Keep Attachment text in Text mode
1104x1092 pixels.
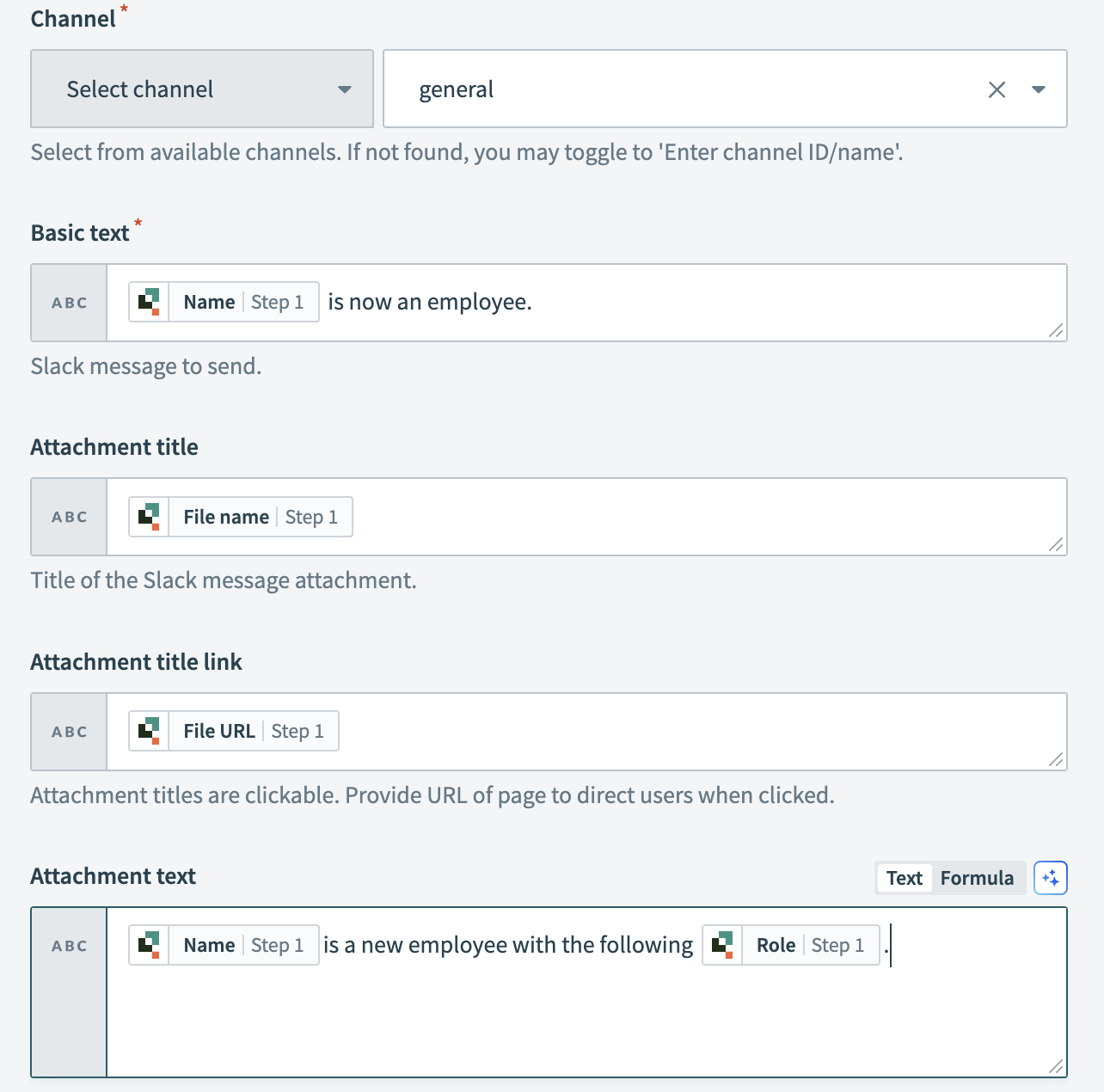pos(904,878)
